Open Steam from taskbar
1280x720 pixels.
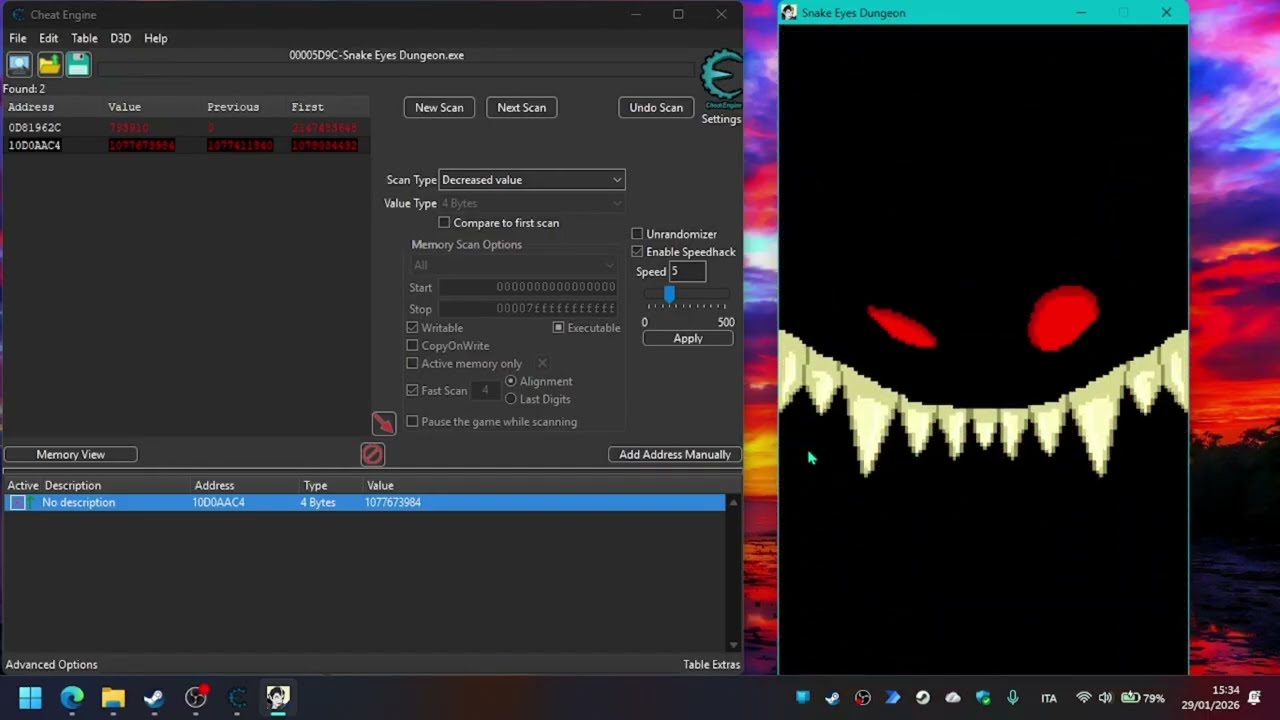[154, 697]
